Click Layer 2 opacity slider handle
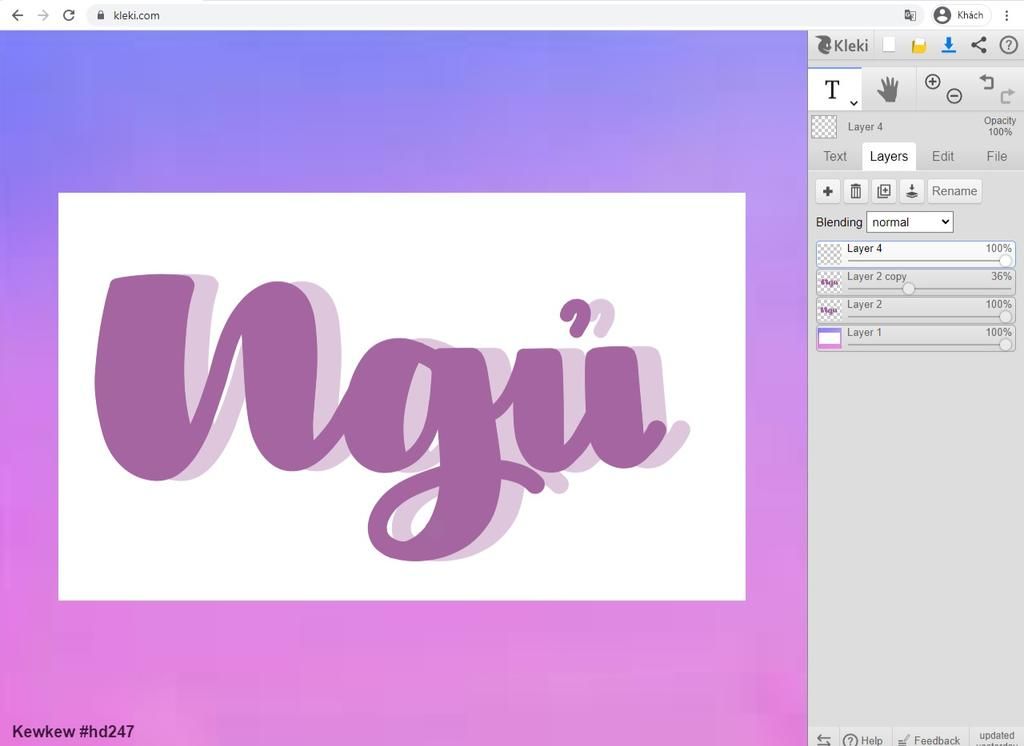 (x=1006, y=317)
